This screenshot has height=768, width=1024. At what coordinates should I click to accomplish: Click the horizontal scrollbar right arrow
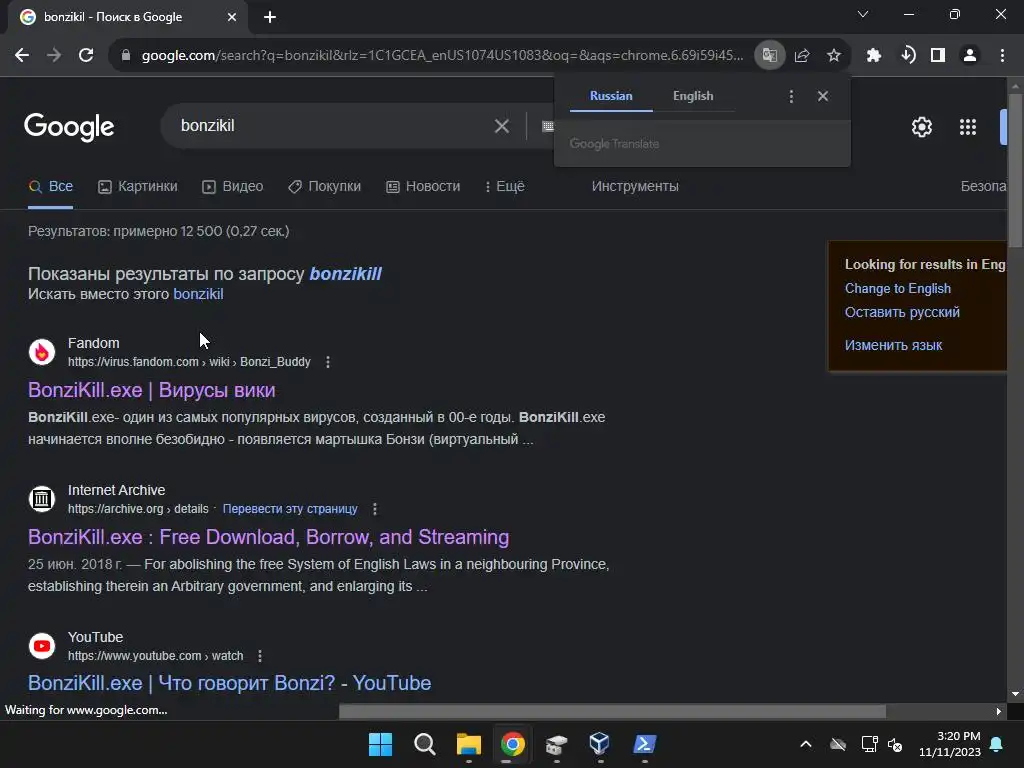999,711
